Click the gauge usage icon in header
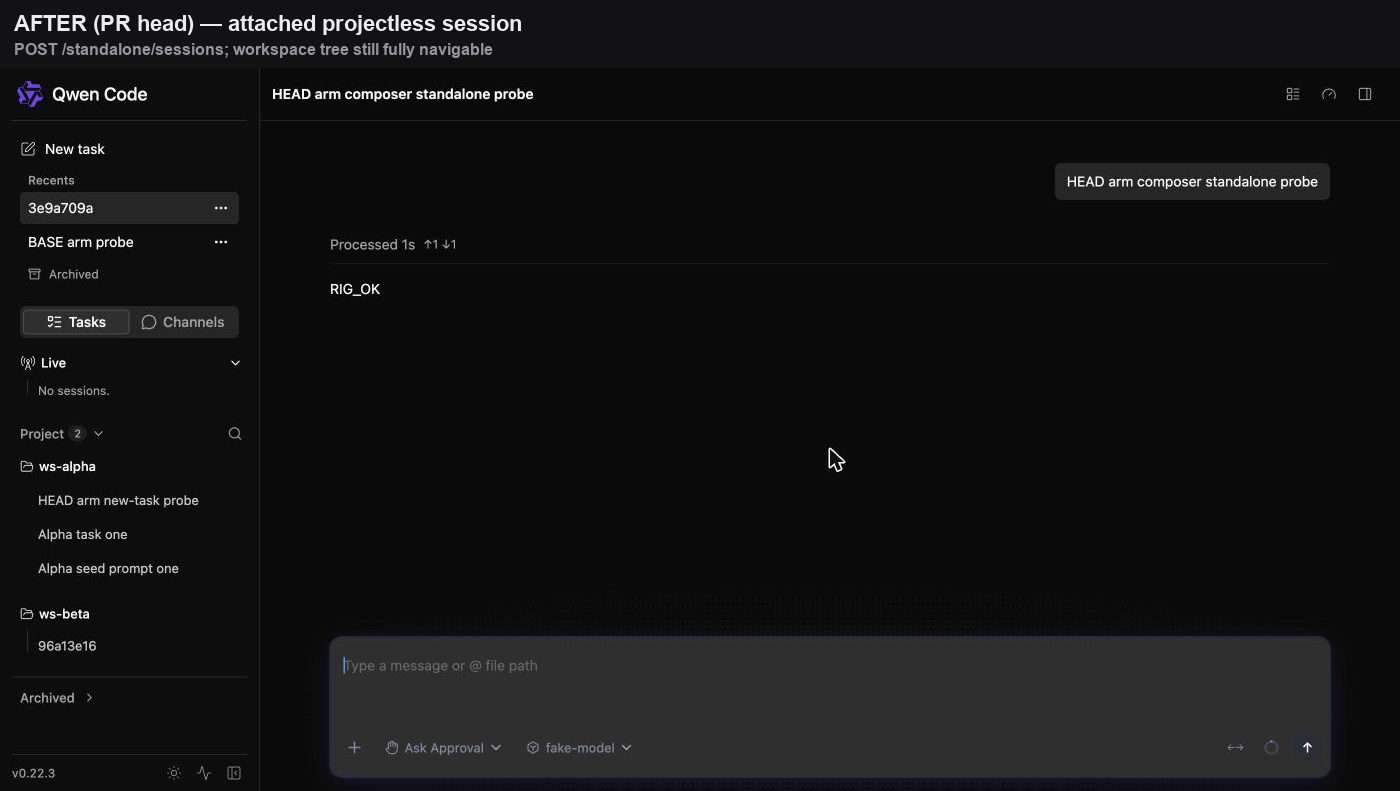This screenshot has width=1400, height=791. [1329, 94]
